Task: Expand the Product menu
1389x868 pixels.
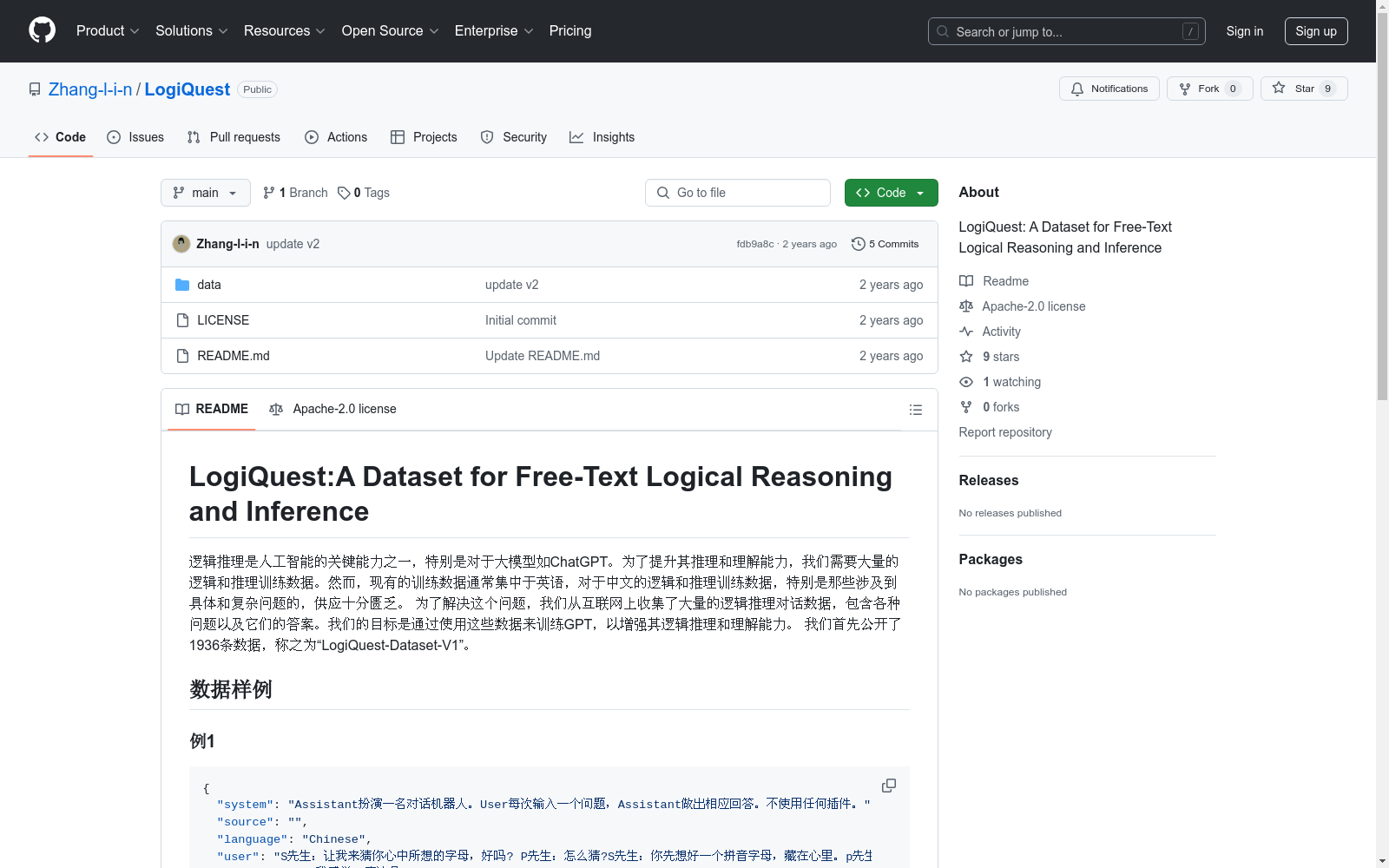Action: [108, 31]
